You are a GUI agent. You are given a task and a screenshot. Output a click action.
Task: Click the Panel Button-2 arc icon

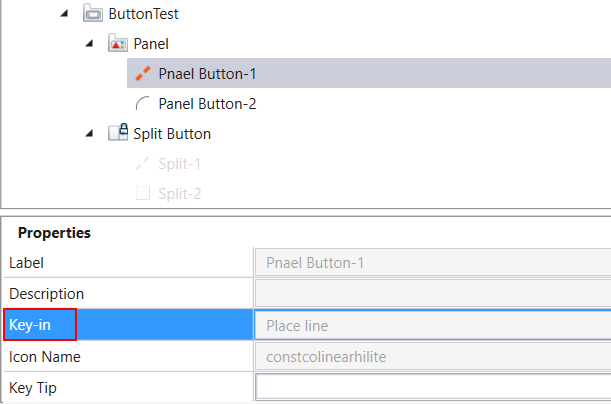pos(143,104)
